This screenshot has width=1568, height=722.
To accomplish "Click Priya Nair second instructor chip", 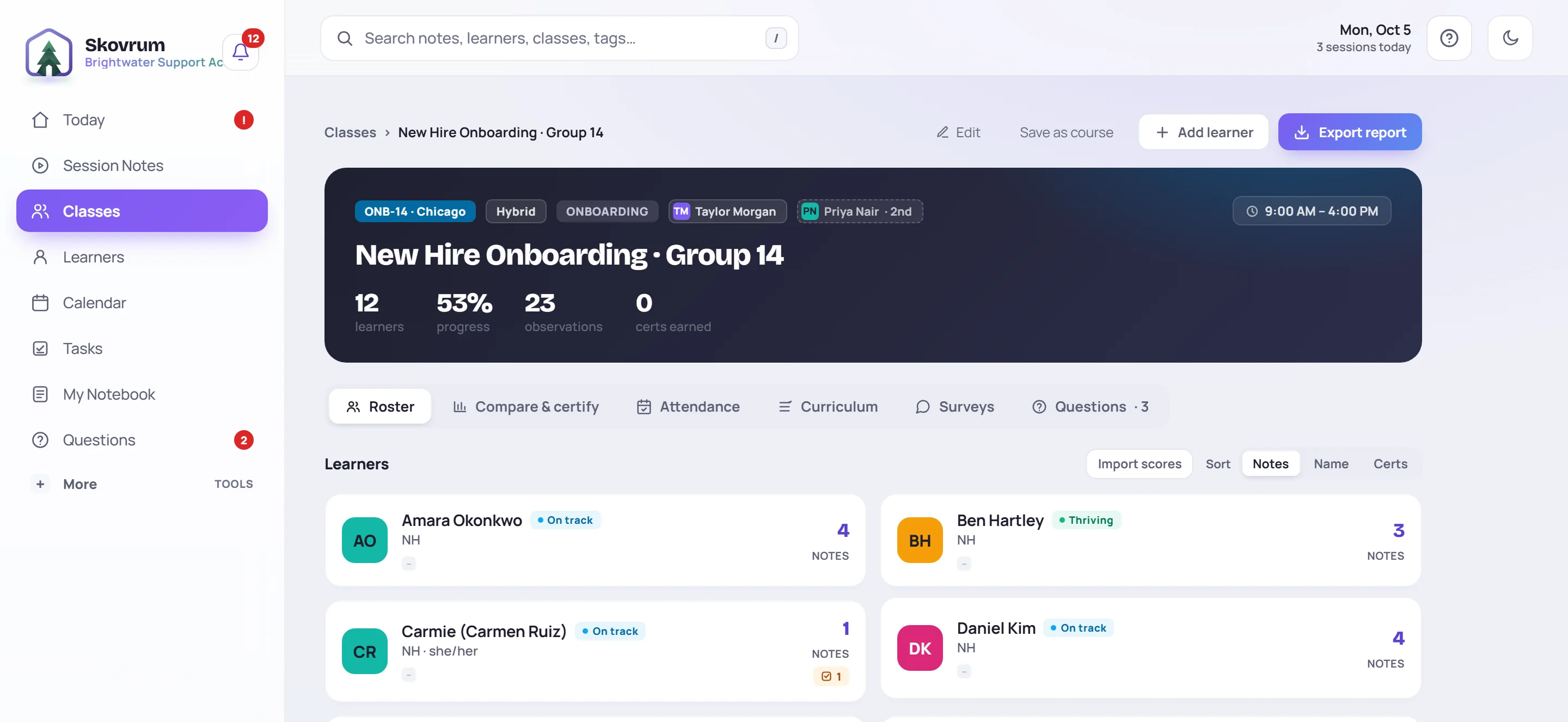I will coord(860,211).
